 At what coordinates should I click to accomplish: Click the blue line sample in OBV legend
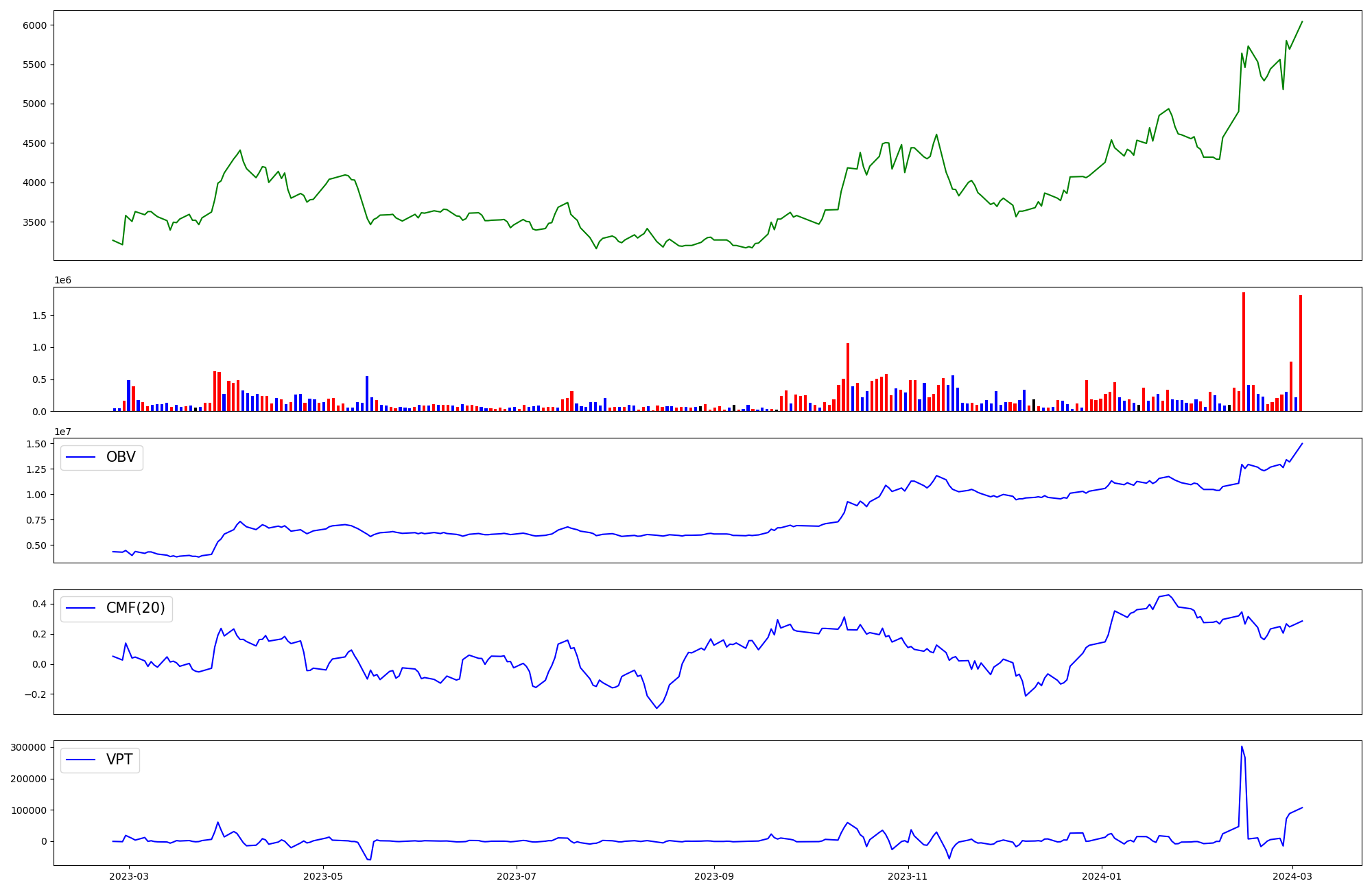click(x=81, y=457)
